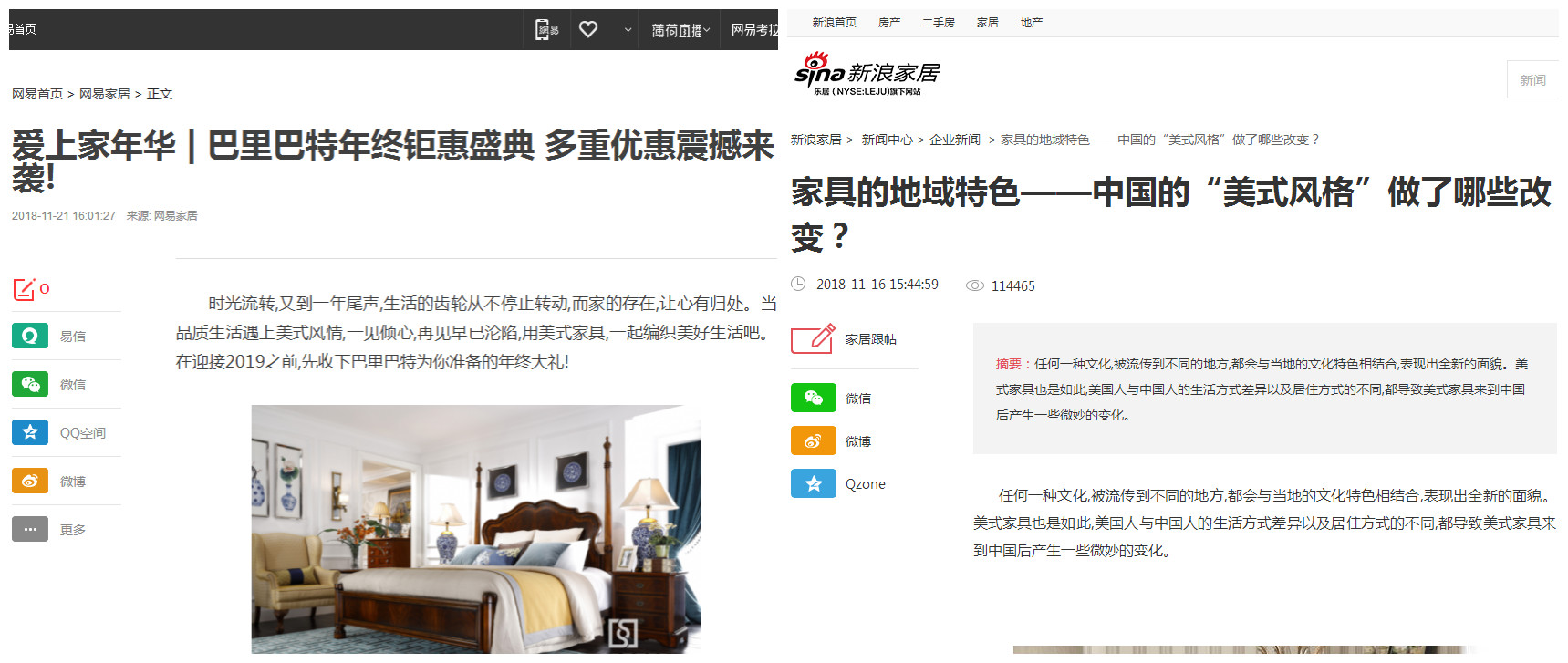Open 企业新闻 breadcrumb link
Viewport: 1568px width, 663px height.
[x=954, y=140]
